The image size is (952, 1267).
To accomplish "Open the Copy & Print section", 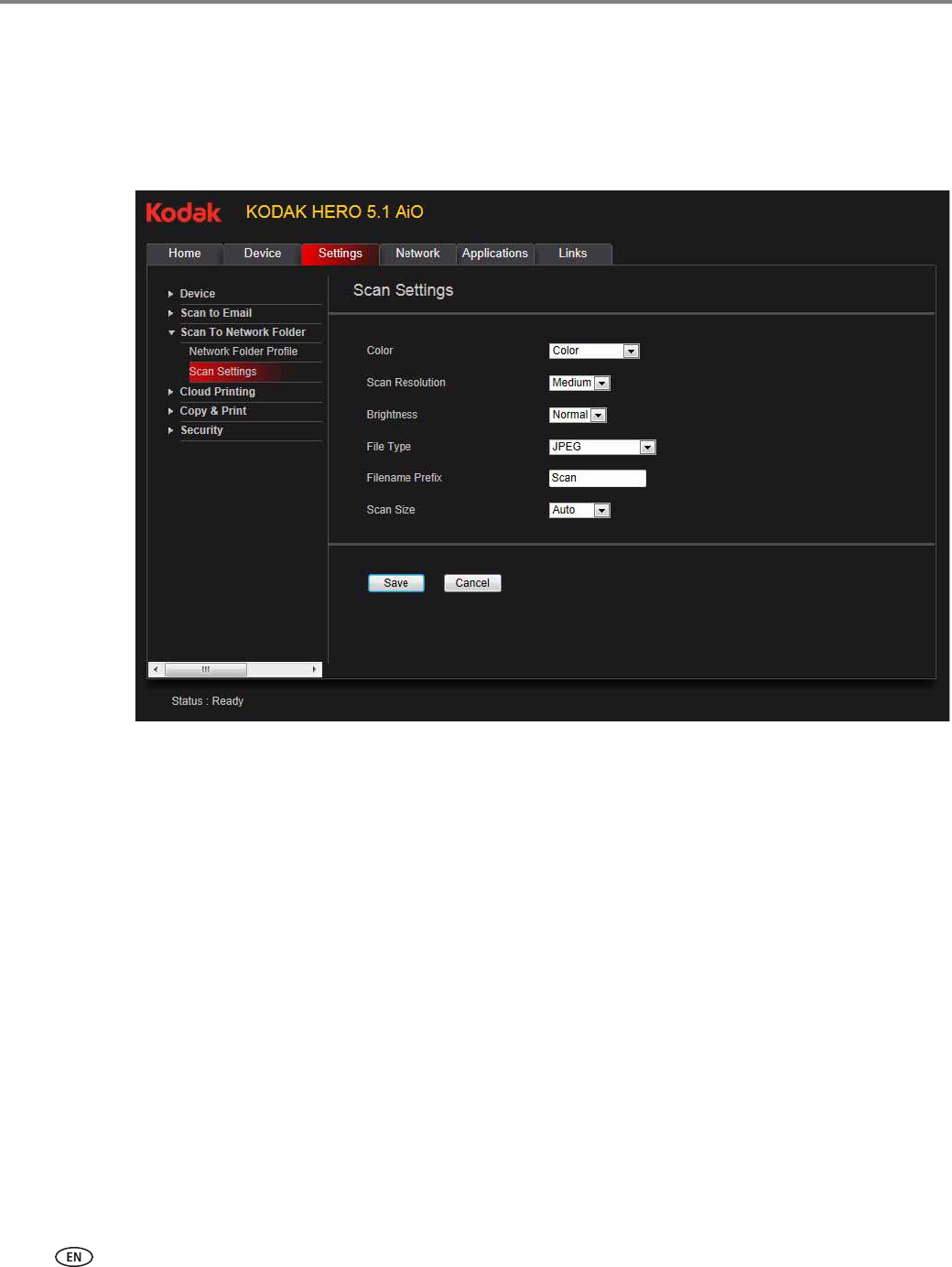I will point(213,411).
